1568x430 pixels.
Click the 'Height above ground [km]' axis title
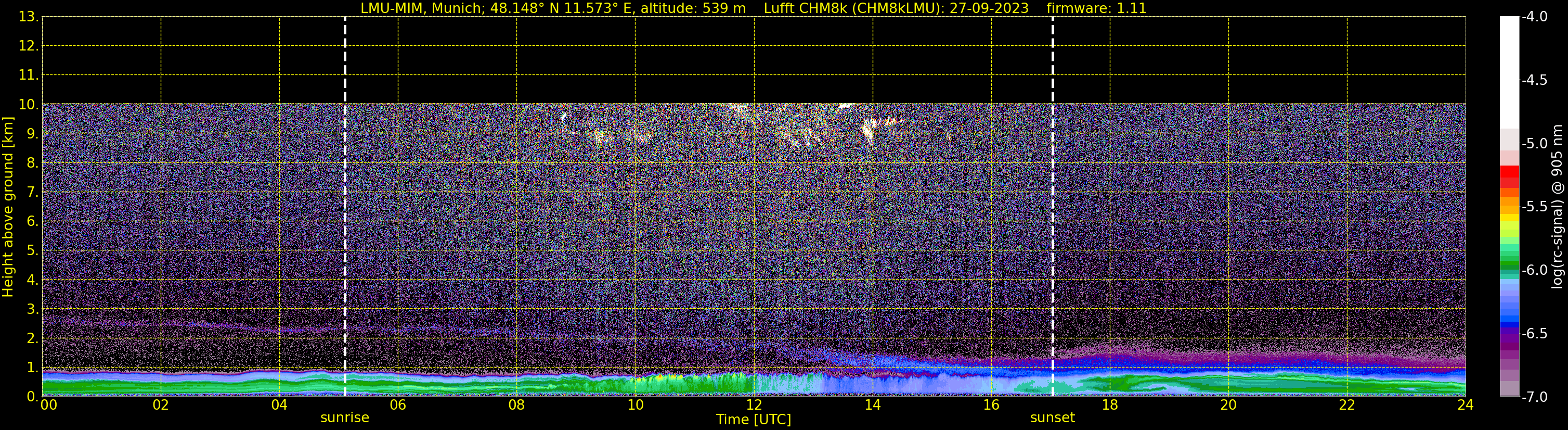[8, 207]
